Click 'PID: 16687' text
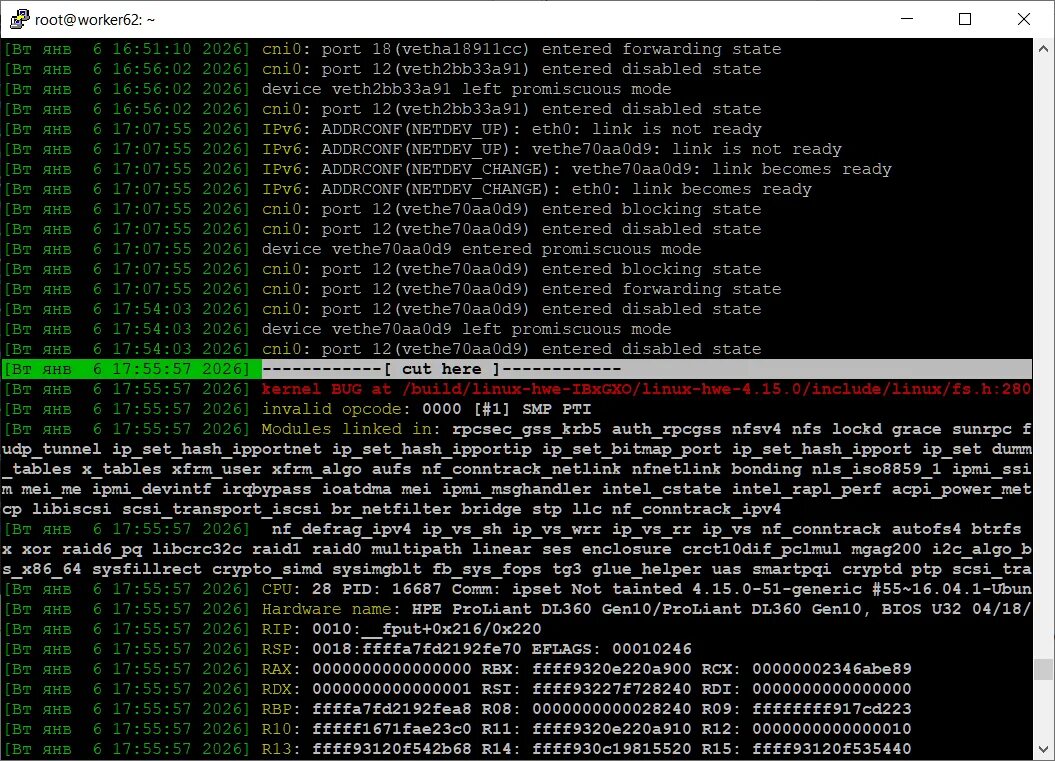 391,589
